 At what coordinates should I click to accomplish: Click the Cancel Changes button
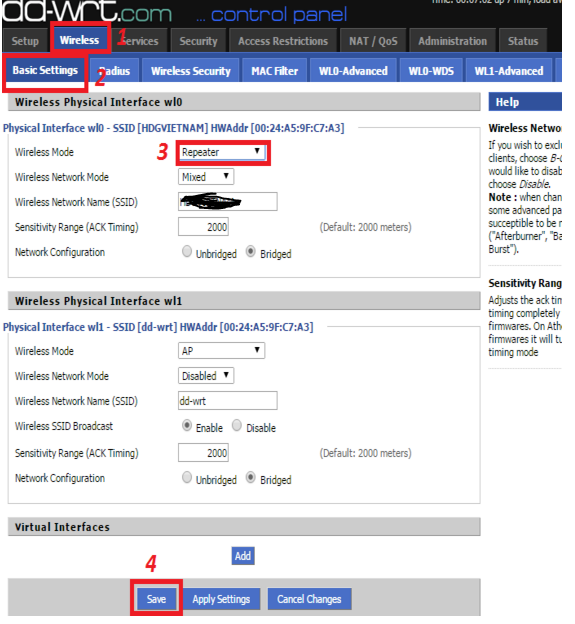(x=309, y=599)
